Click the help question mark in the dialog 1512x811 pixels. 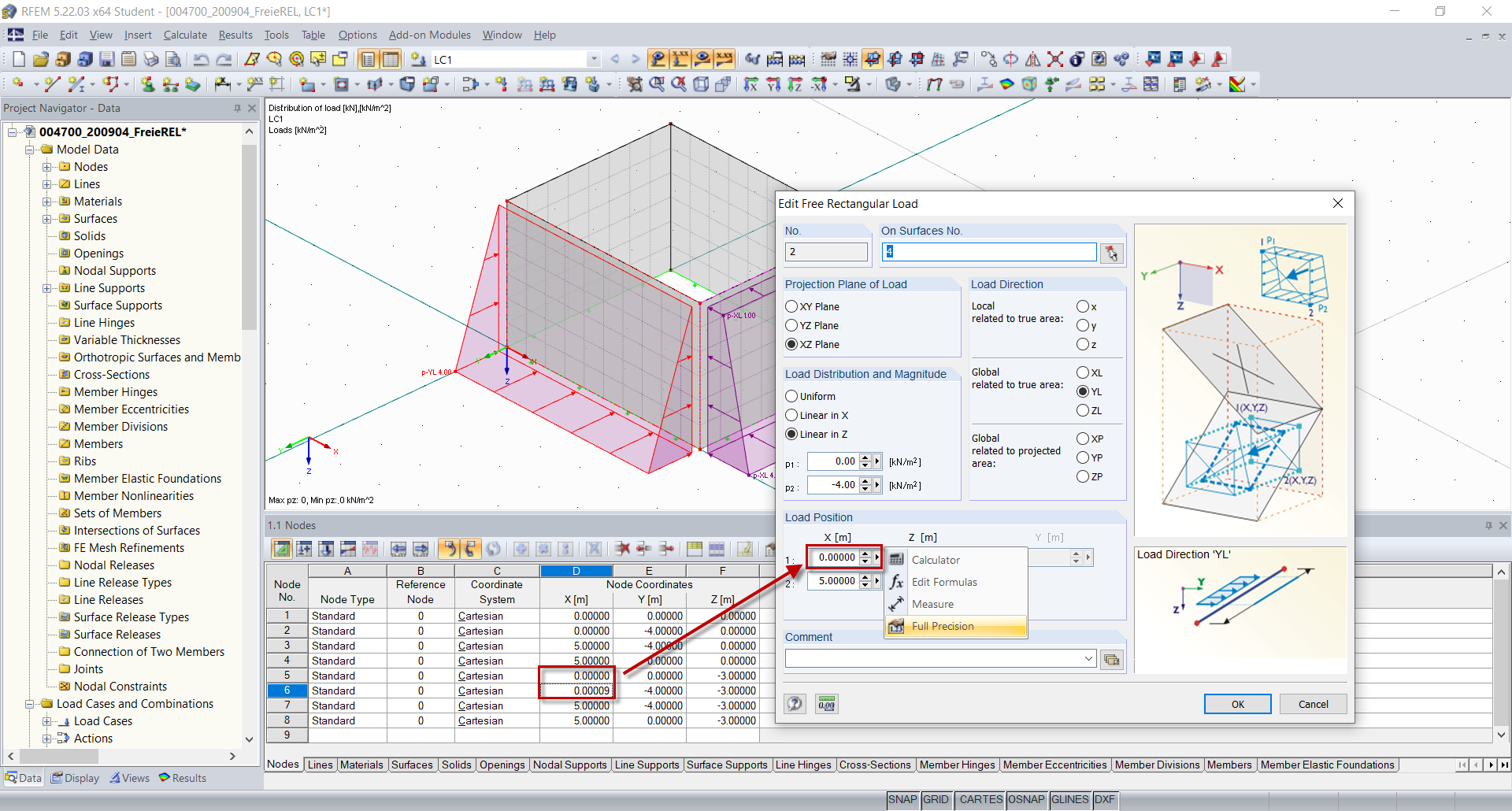tap(795, 704)
